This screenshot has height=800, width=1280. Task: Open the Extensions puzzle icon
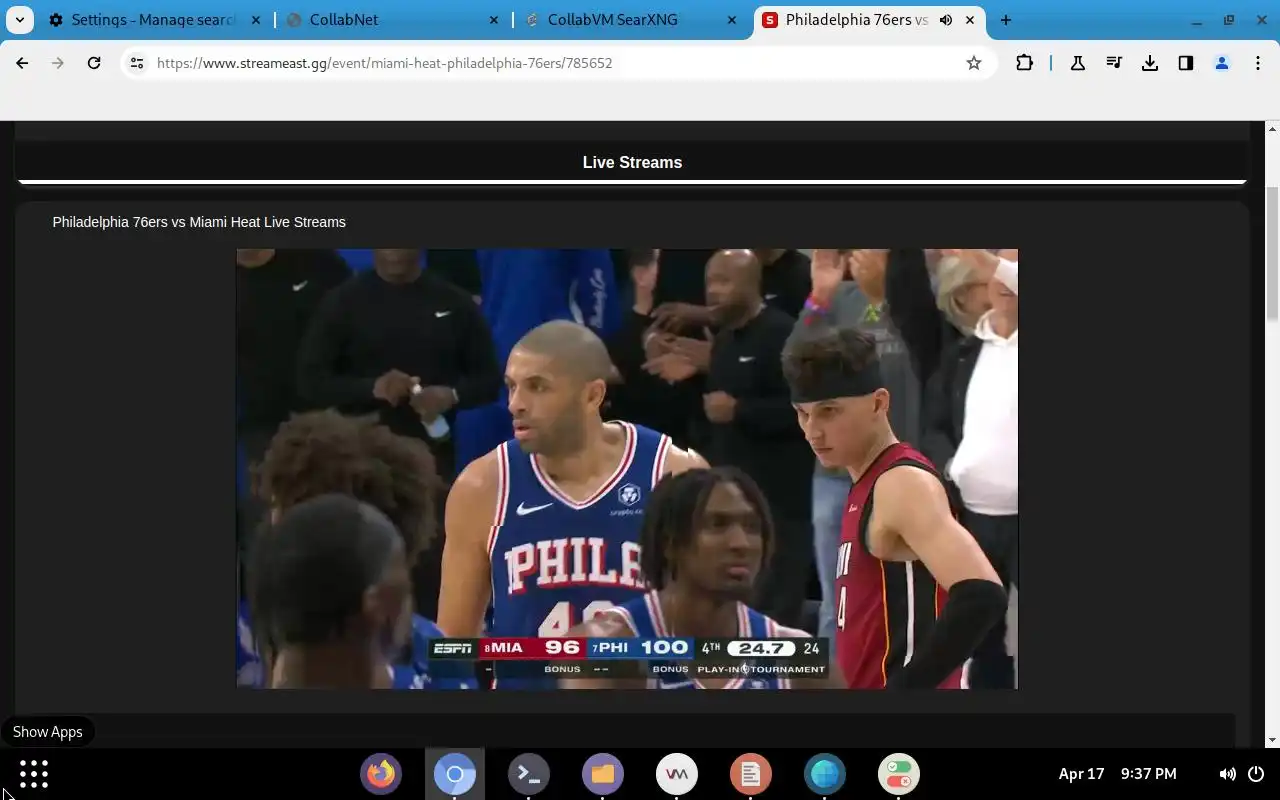1024,63
